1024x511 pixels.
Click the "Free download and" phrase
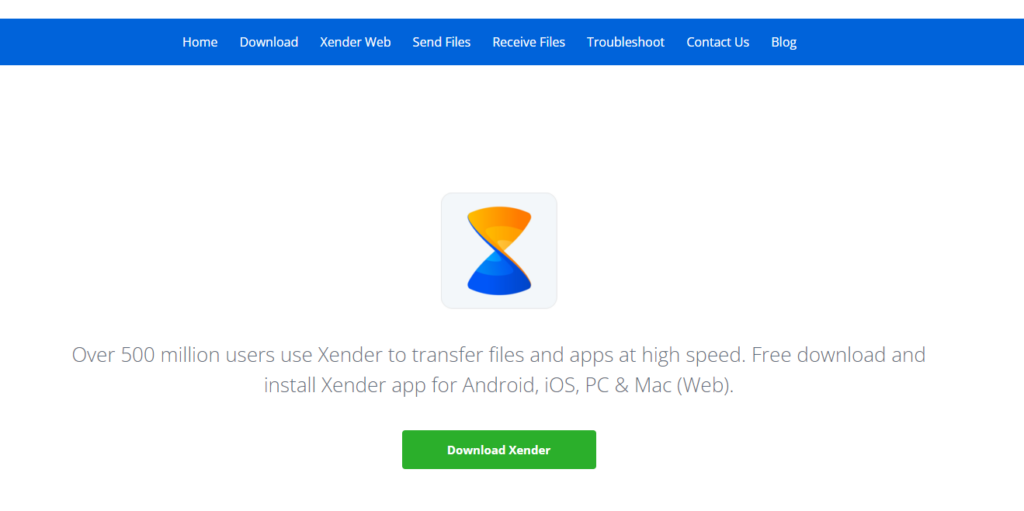tap(839, 355)
